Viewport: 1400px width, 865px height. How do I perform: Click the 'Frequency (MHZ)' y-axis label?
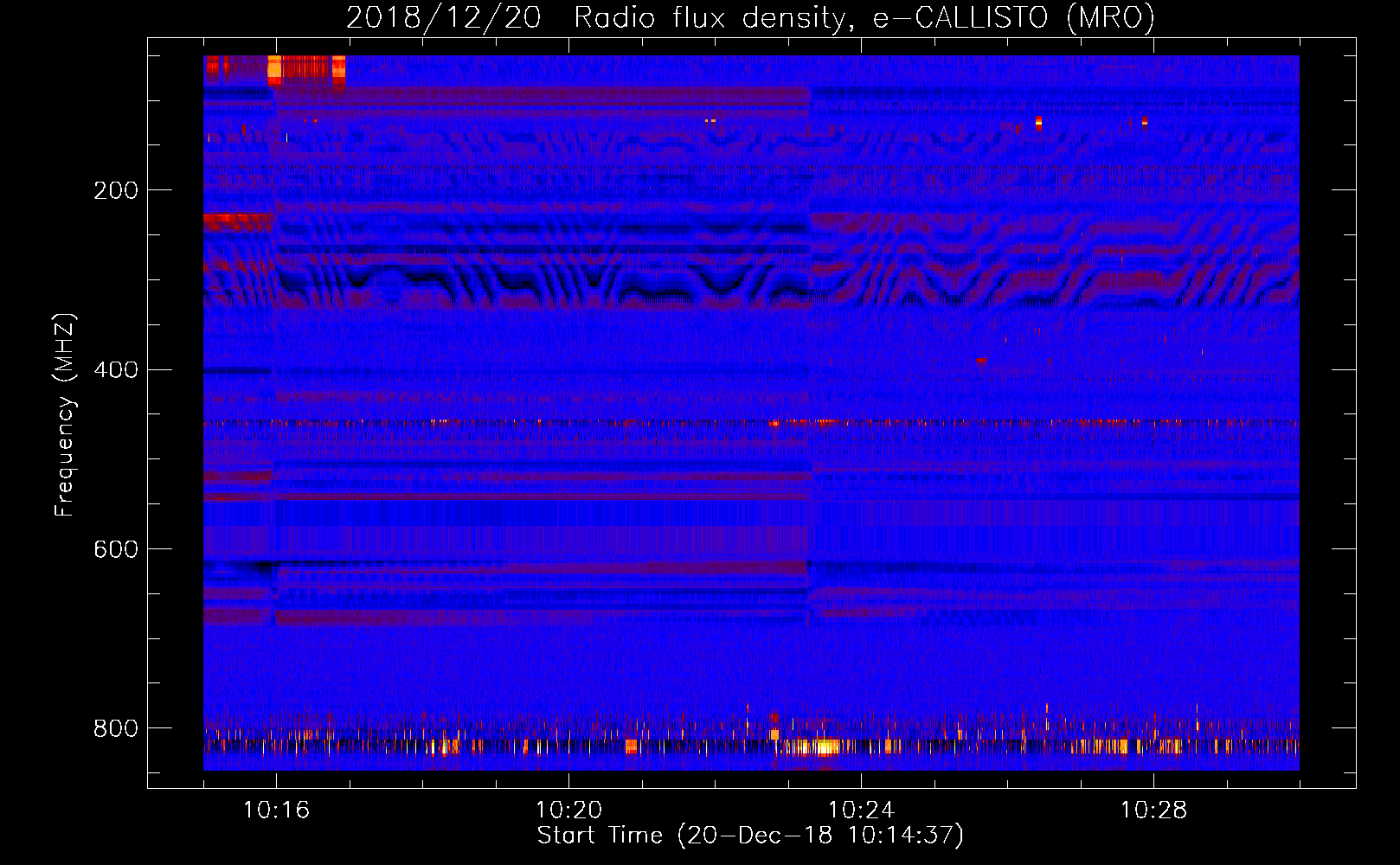click(x=65, y=415)
